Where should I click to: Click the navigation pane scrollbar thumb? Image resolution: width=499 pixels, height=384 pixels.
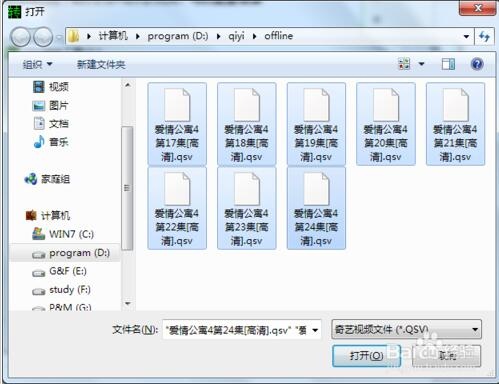tap(127, 188)
